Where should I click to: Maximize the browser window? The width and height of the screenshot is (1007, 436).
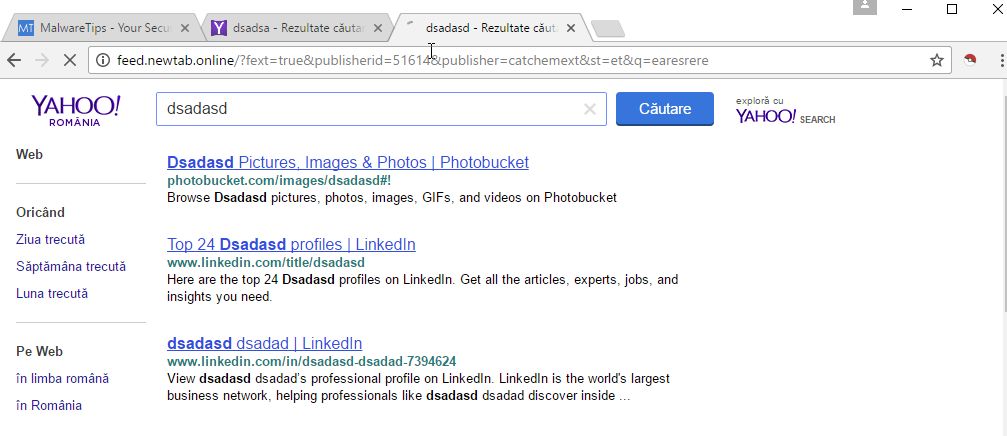point(952,8)
